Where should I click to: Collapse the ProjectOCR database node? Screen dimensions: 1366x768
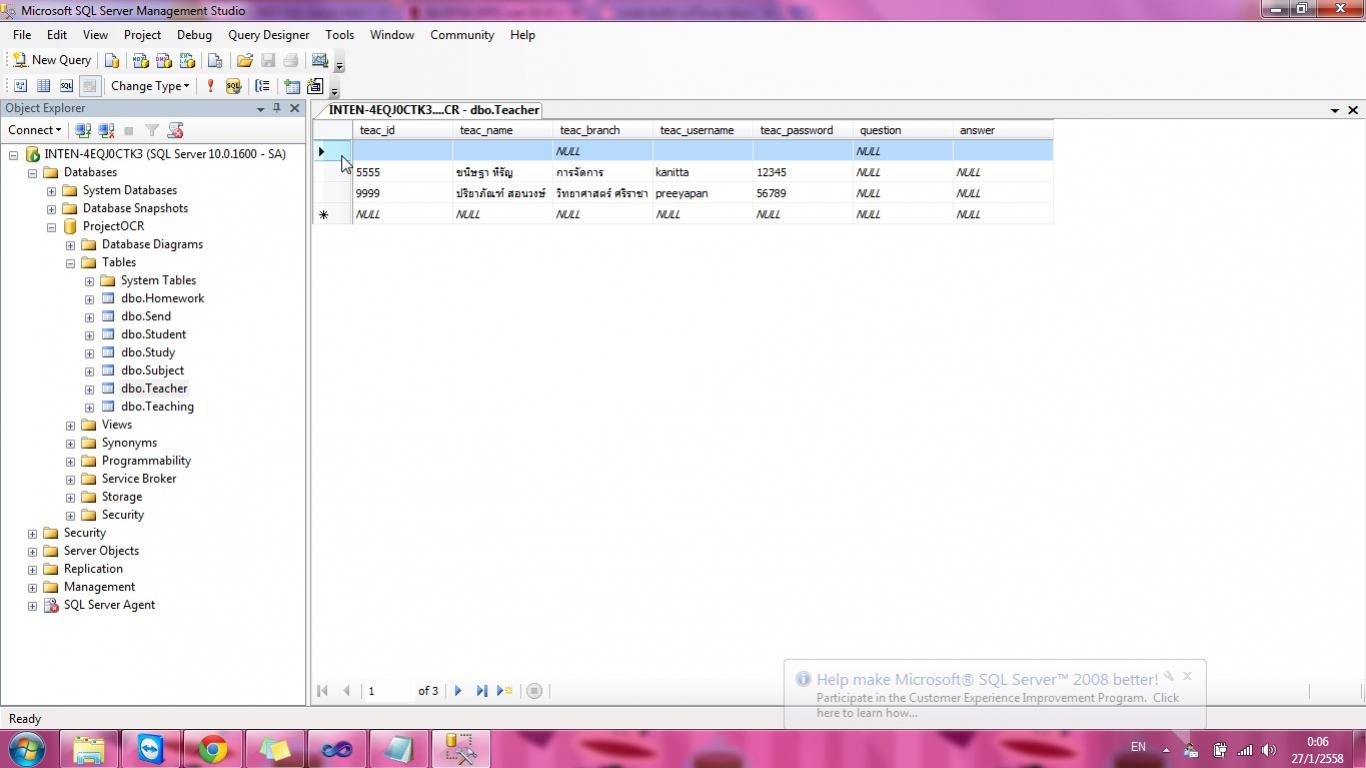click(x=51, y=227)
